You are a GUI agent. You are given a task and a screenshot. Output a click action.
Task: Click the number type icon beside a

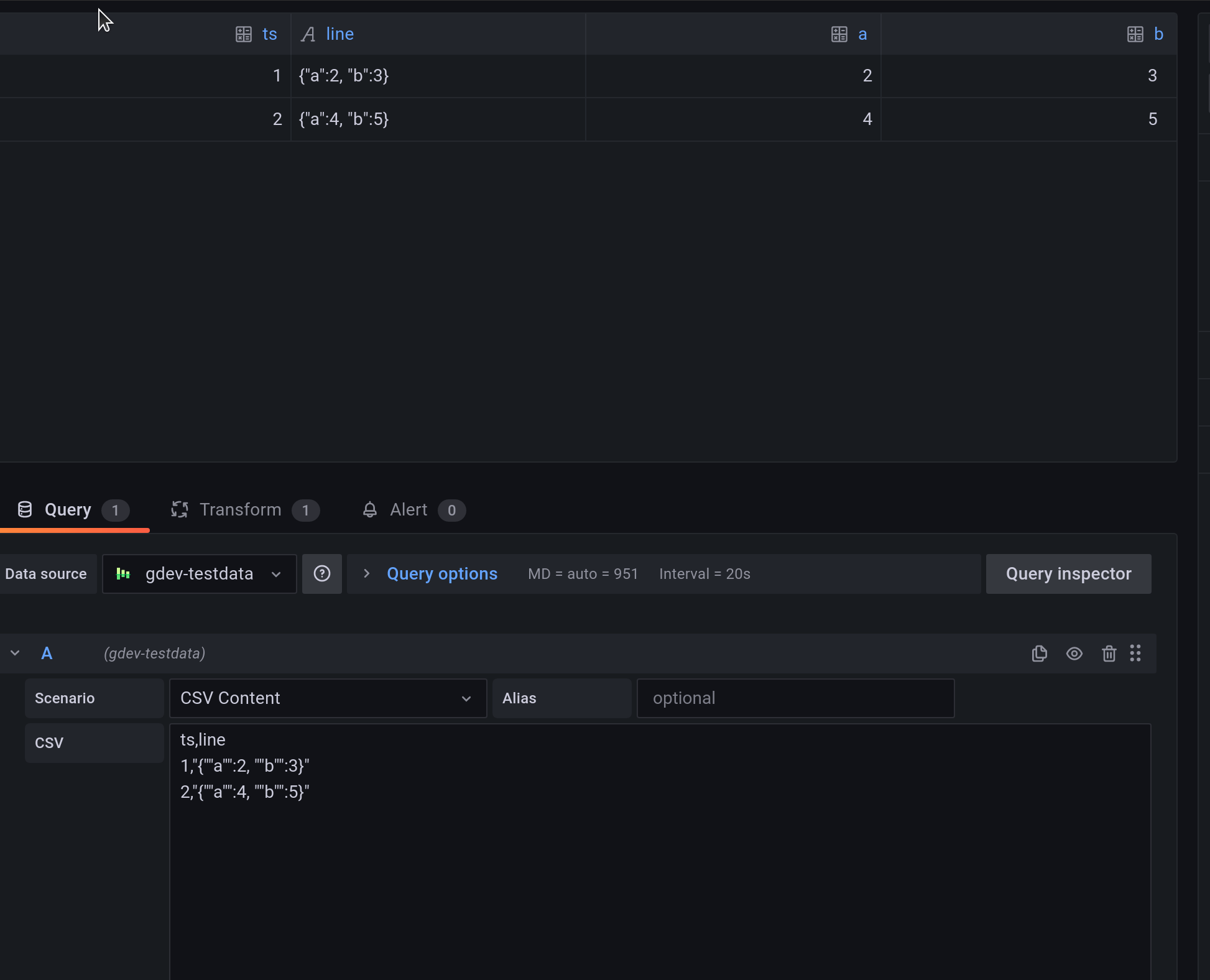coord(839,34)
